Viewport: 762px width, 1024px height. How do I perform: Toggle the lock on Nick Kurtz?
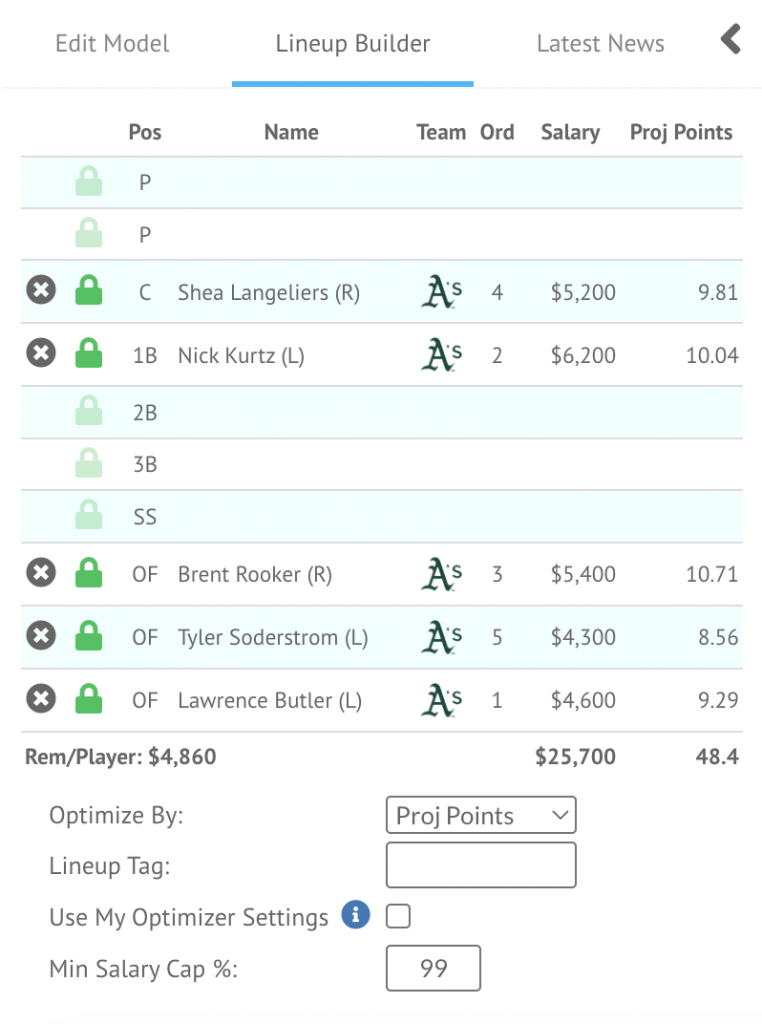coord(89,354)
